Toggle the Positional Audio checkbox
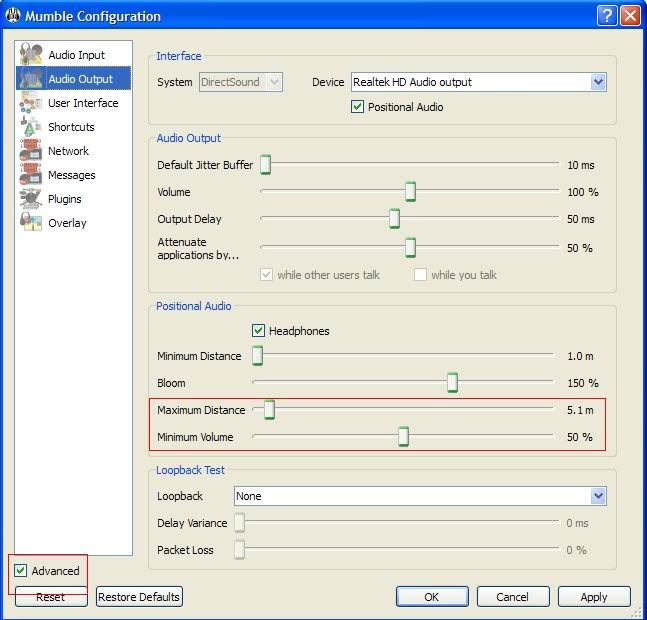 click(357, 107)
